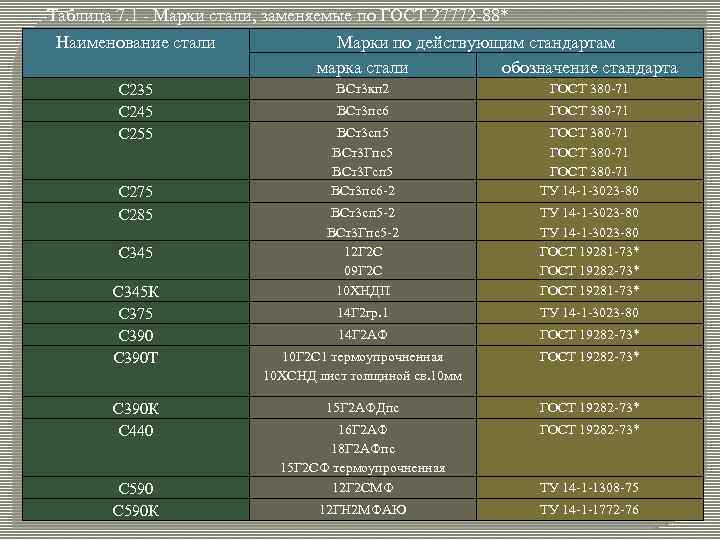This screenshot has height=540, width=720.
Task: Select the 'ВСт3Гсп5' grade entry
Action: click(x=363, y=172)
